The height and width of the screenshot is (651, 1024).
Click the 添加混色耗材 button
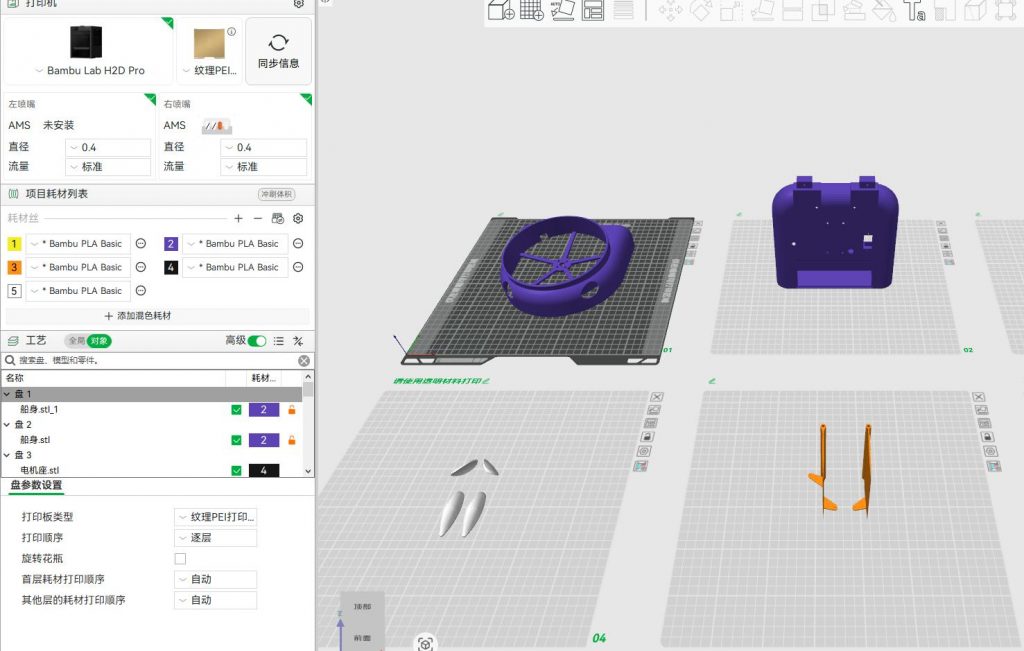click(x=138, y=315)
